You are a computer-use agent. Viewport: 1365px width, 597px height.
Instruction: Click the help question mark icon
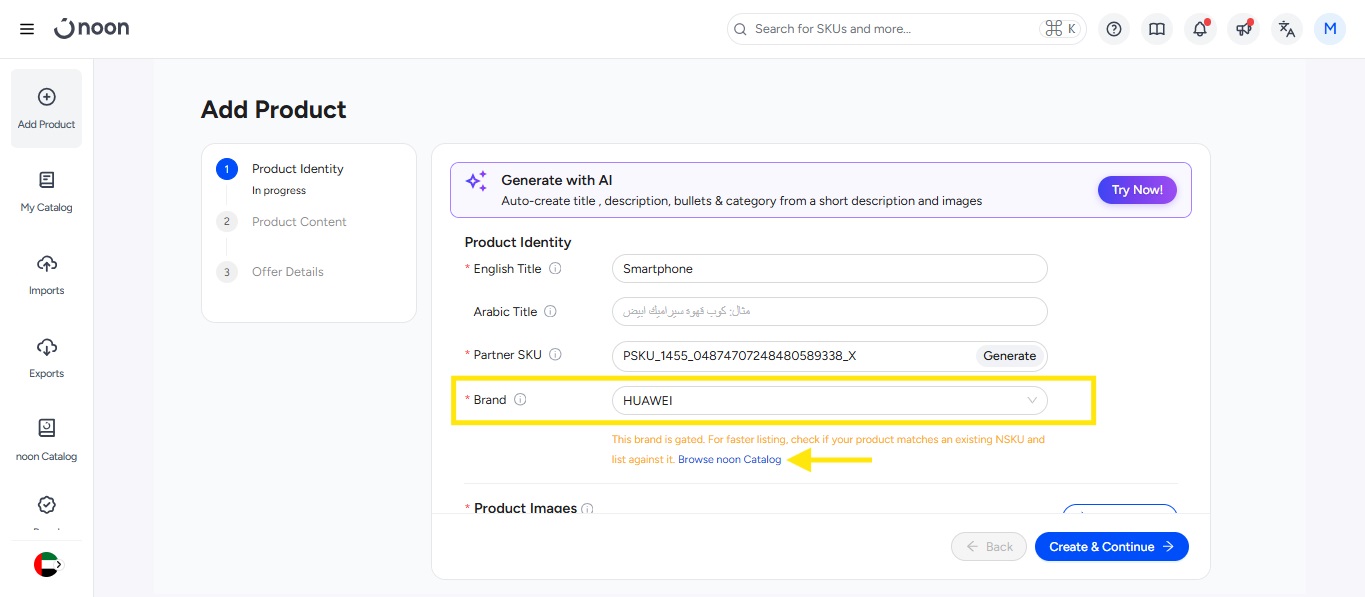[1113, 29]
